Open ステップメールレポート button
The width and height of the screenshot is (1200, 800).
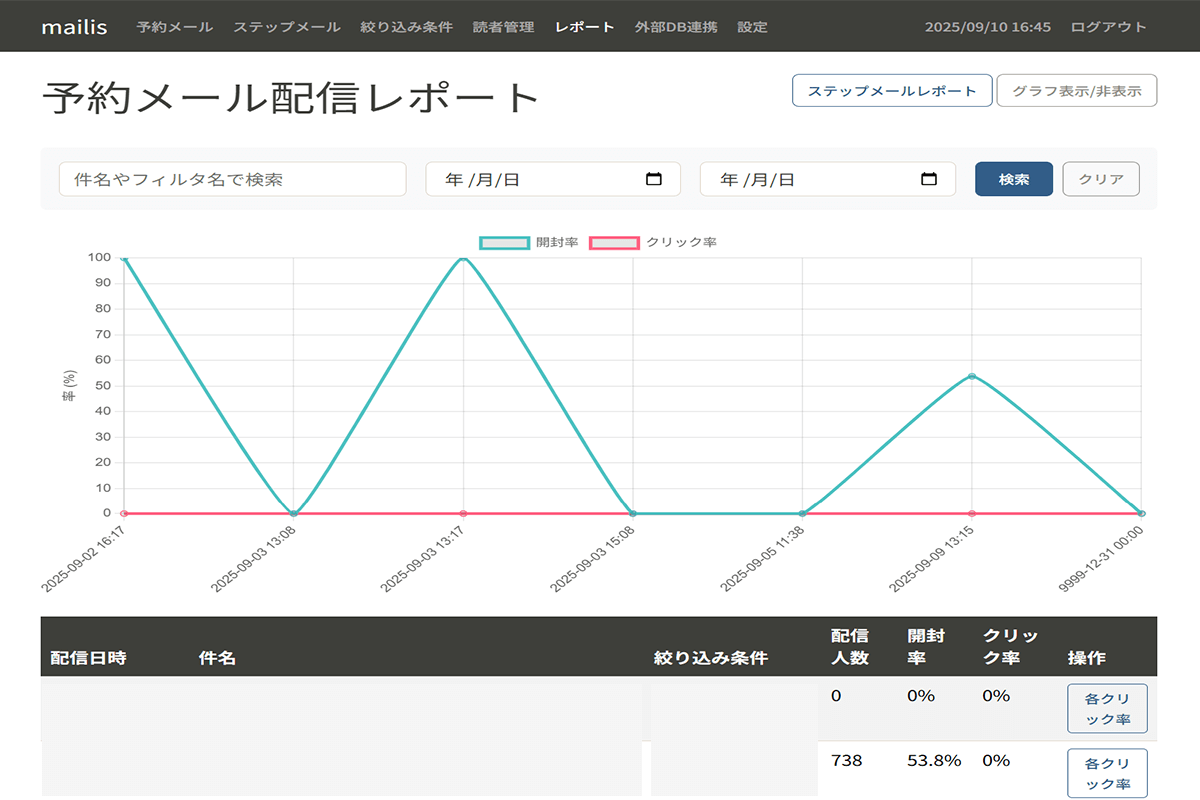click(x=892, y=91)
